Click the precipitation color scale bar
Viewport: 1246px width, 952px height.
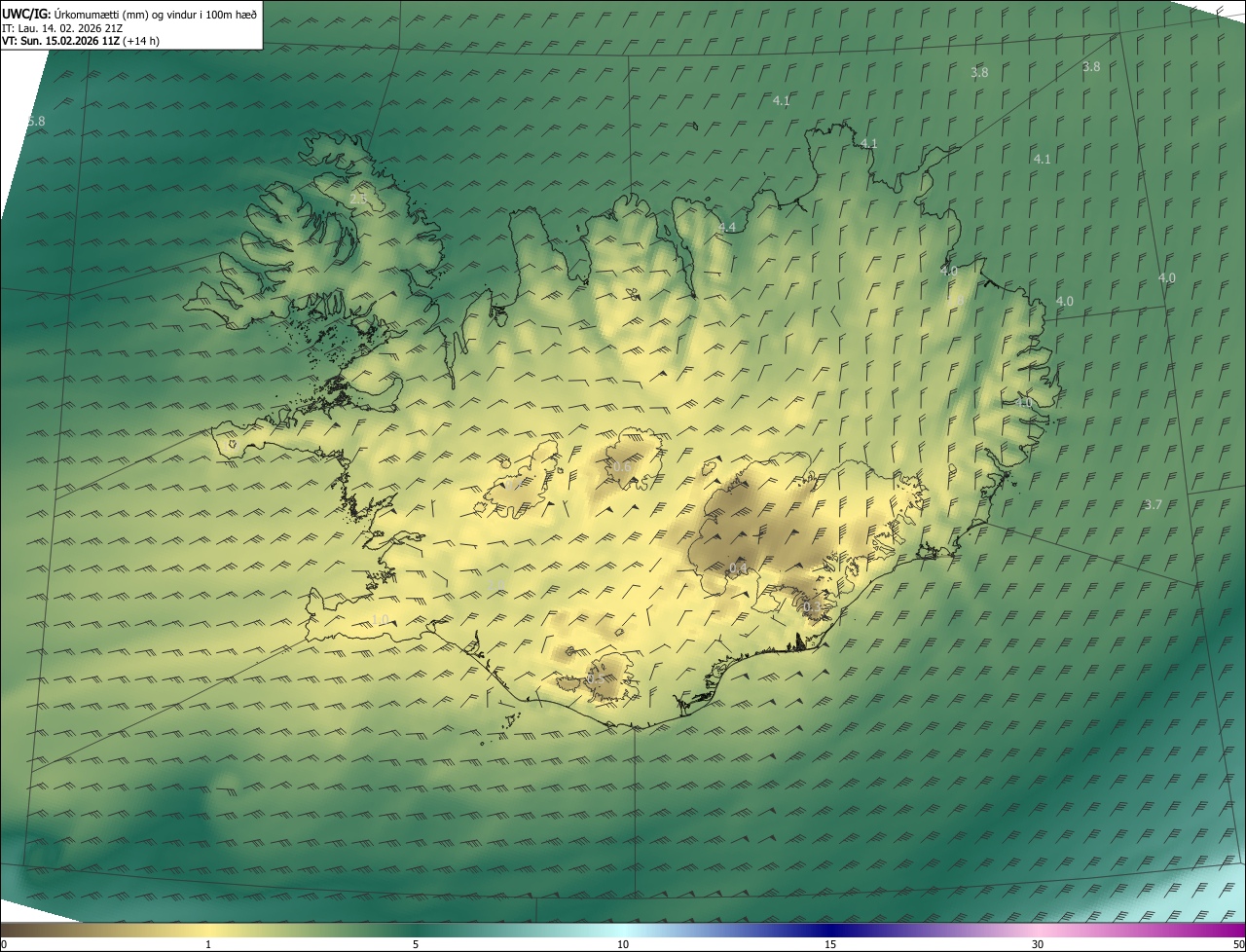623,930
